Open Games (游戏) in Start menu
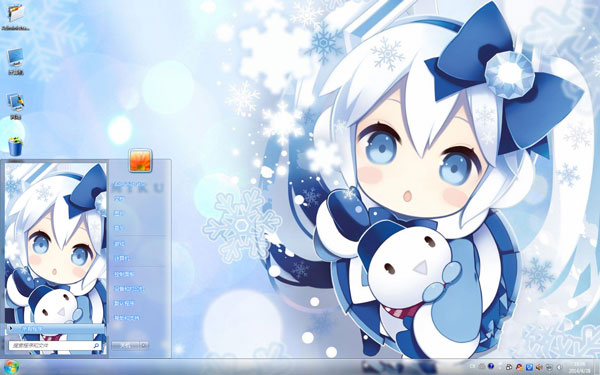 pos(119,244)
